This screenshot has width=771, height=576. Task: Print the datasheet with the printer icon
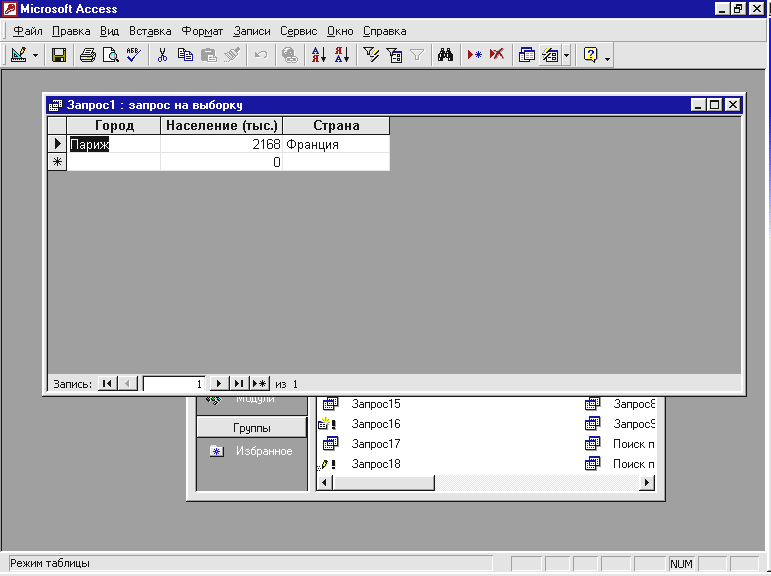point(88,55)
